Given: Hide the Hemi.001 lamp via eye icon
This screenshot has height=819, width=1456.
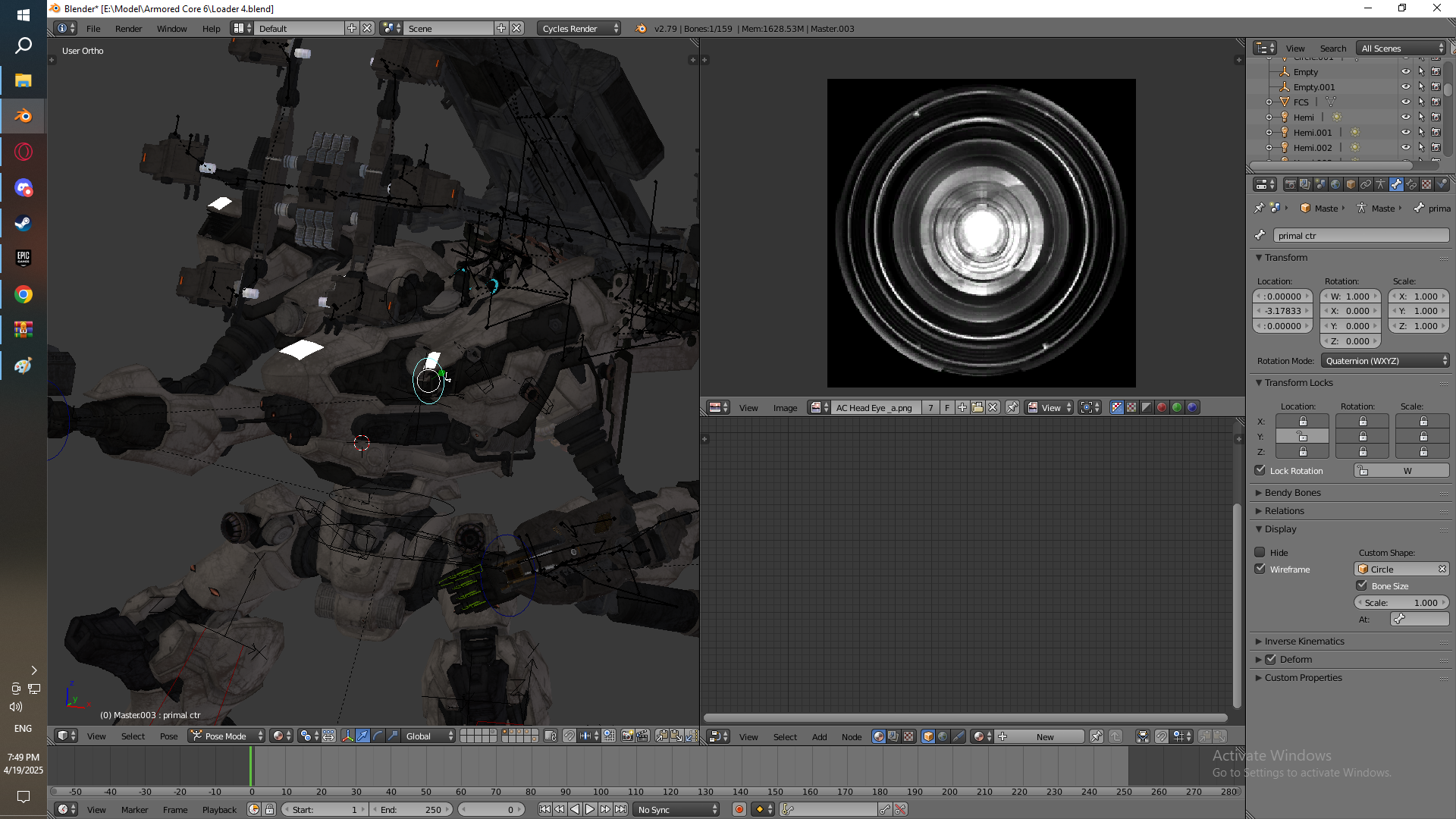Looking at the screenshot, I should (1405, 132).
